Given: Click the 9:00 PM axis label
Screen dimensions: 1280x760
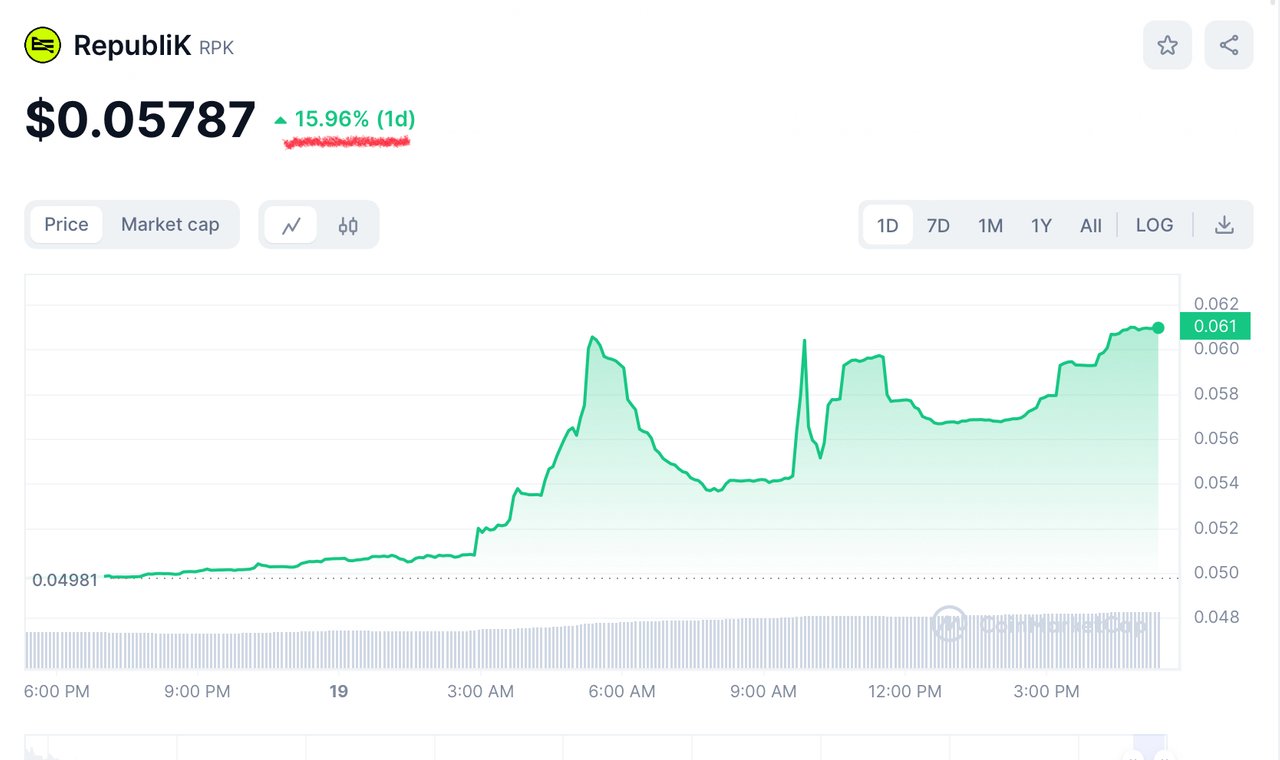Looking at the screenshot, I should tap(197, 691).
